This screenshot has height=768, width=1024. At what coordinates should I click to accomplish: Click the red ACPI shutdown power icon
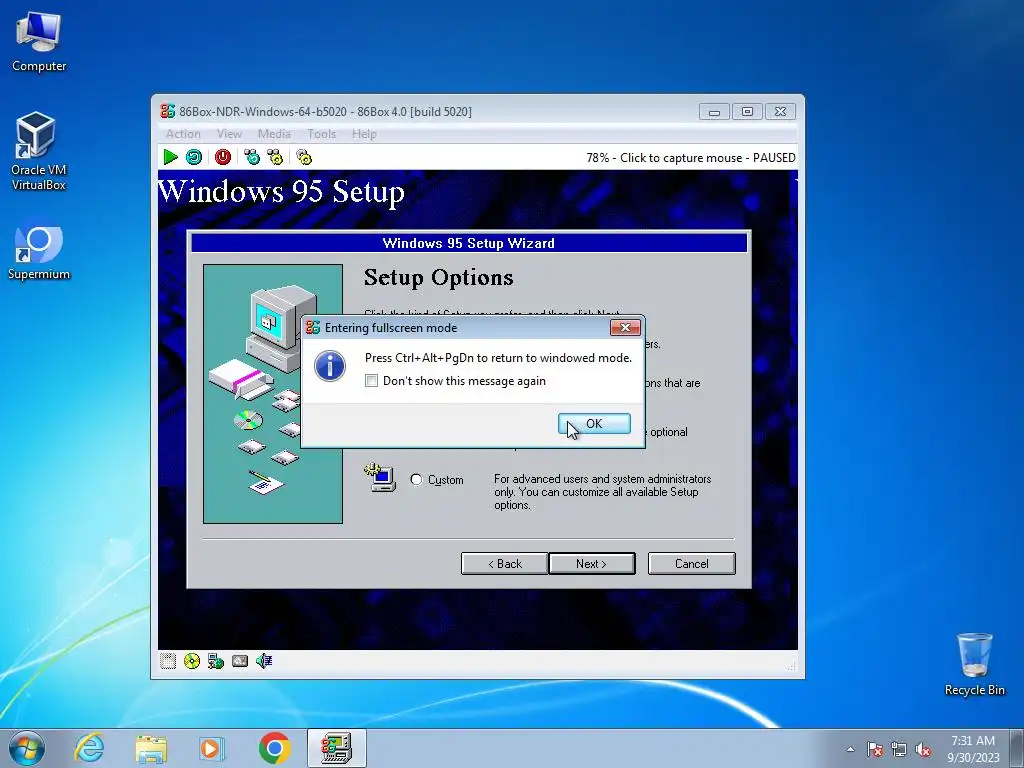coord(223,157)
